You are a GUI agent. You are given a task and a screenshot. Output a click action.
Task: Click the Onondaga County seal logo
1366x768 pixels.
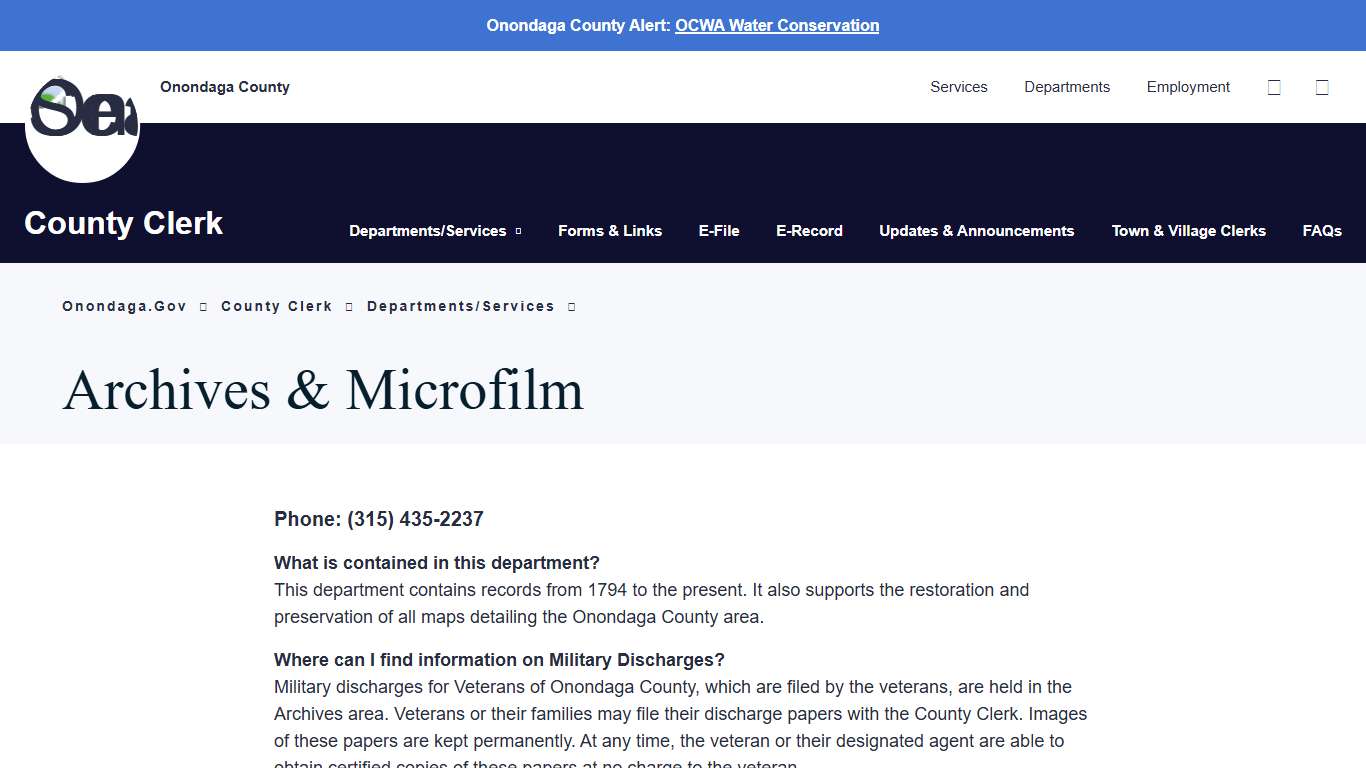pyautogui.click(x=82, y=124)
